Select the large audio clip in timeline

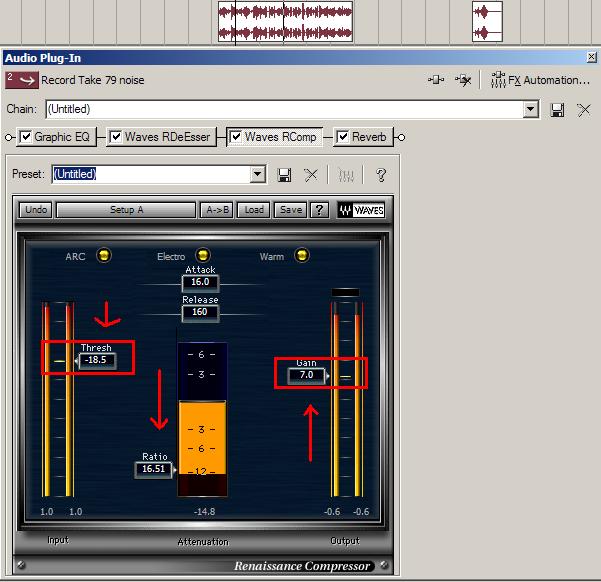[x=285, y=22]
